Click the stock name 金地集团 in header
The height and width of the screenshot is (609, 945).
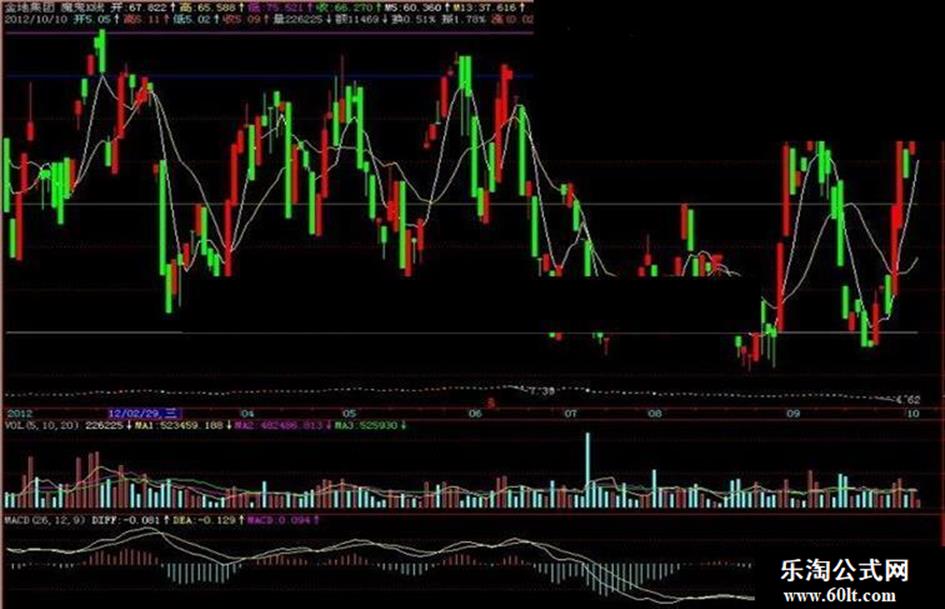30,7
